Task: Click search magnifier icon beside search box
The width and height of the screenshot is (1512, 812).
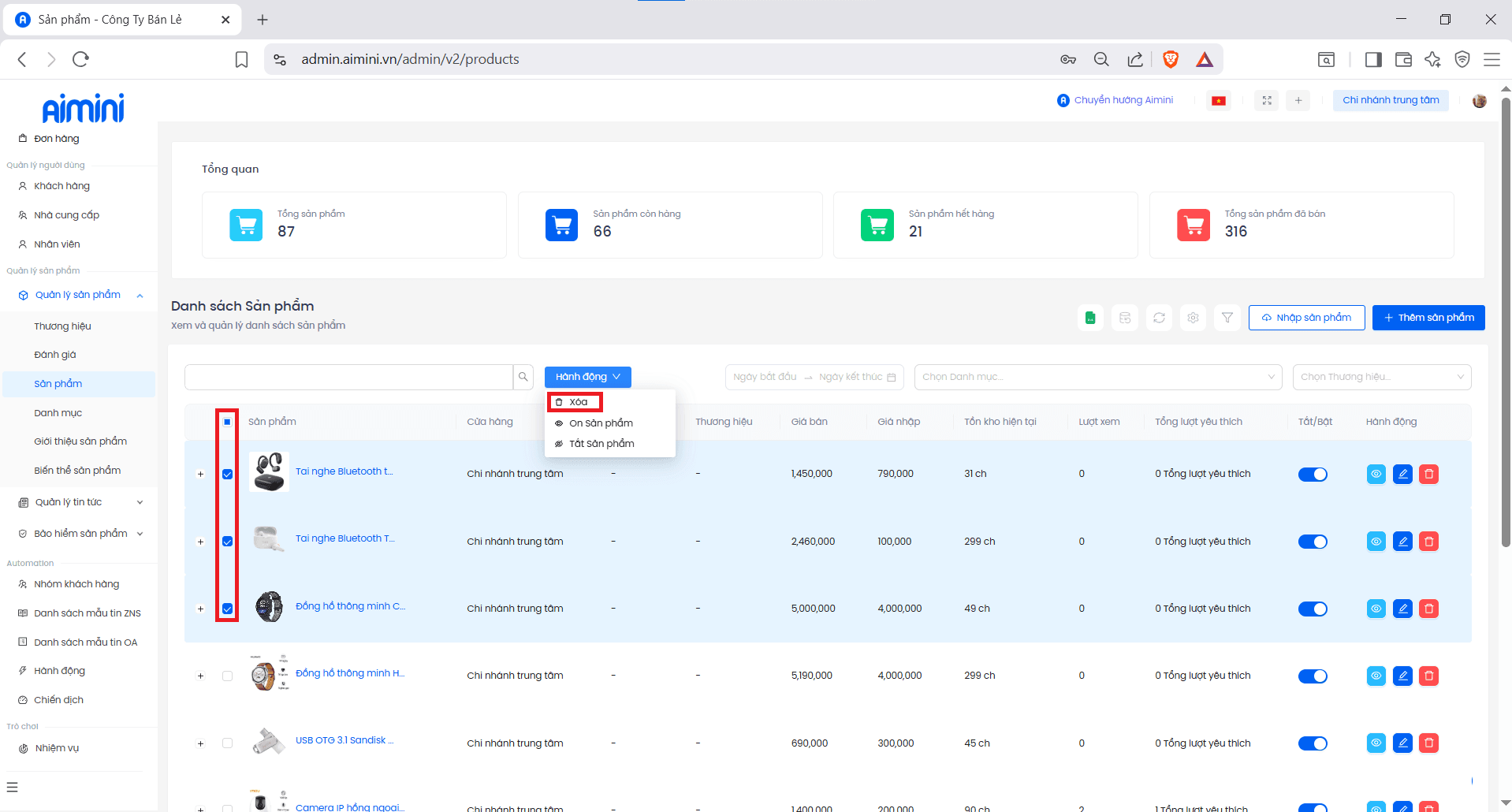Action: click(523, 377)
